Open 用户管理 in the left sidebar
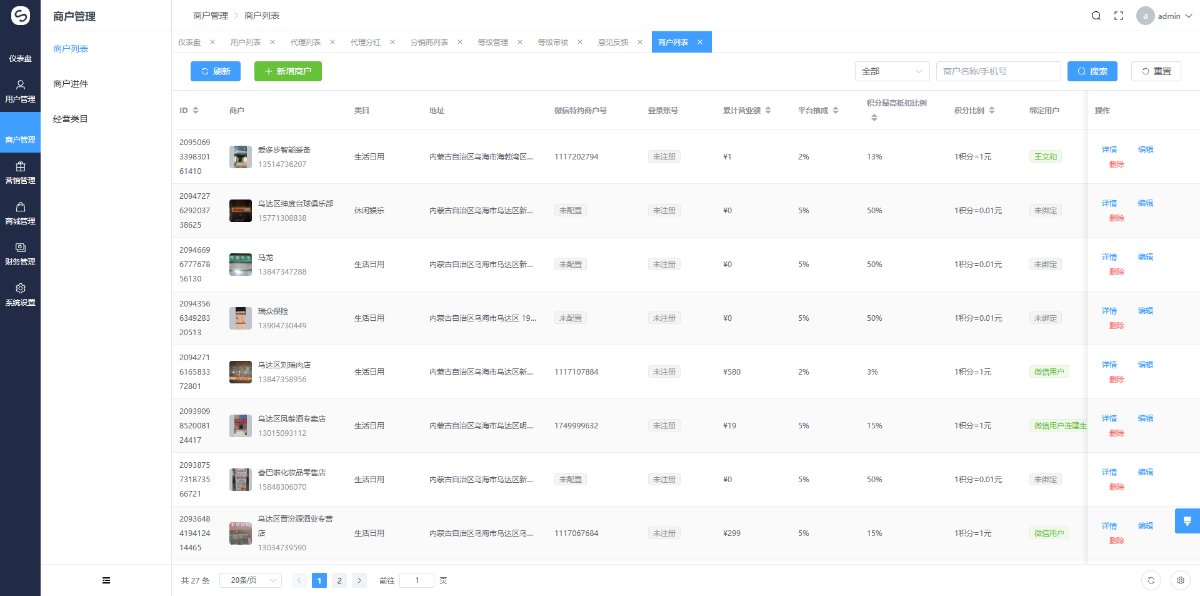 tap(20, 92)
